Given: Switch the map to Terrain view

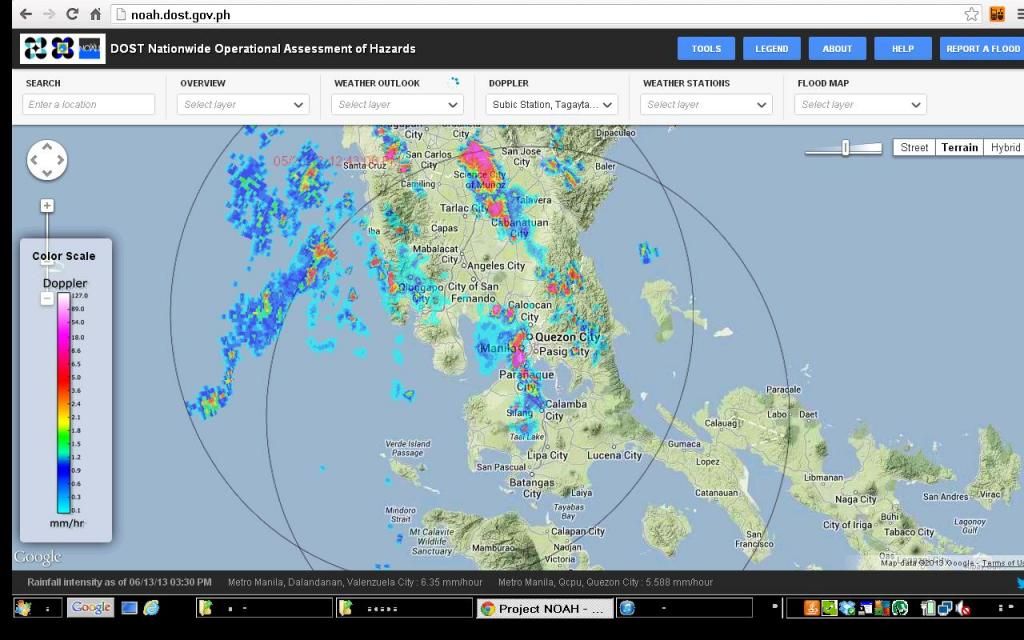Looking at the screenshot, I should click(959, 148).
